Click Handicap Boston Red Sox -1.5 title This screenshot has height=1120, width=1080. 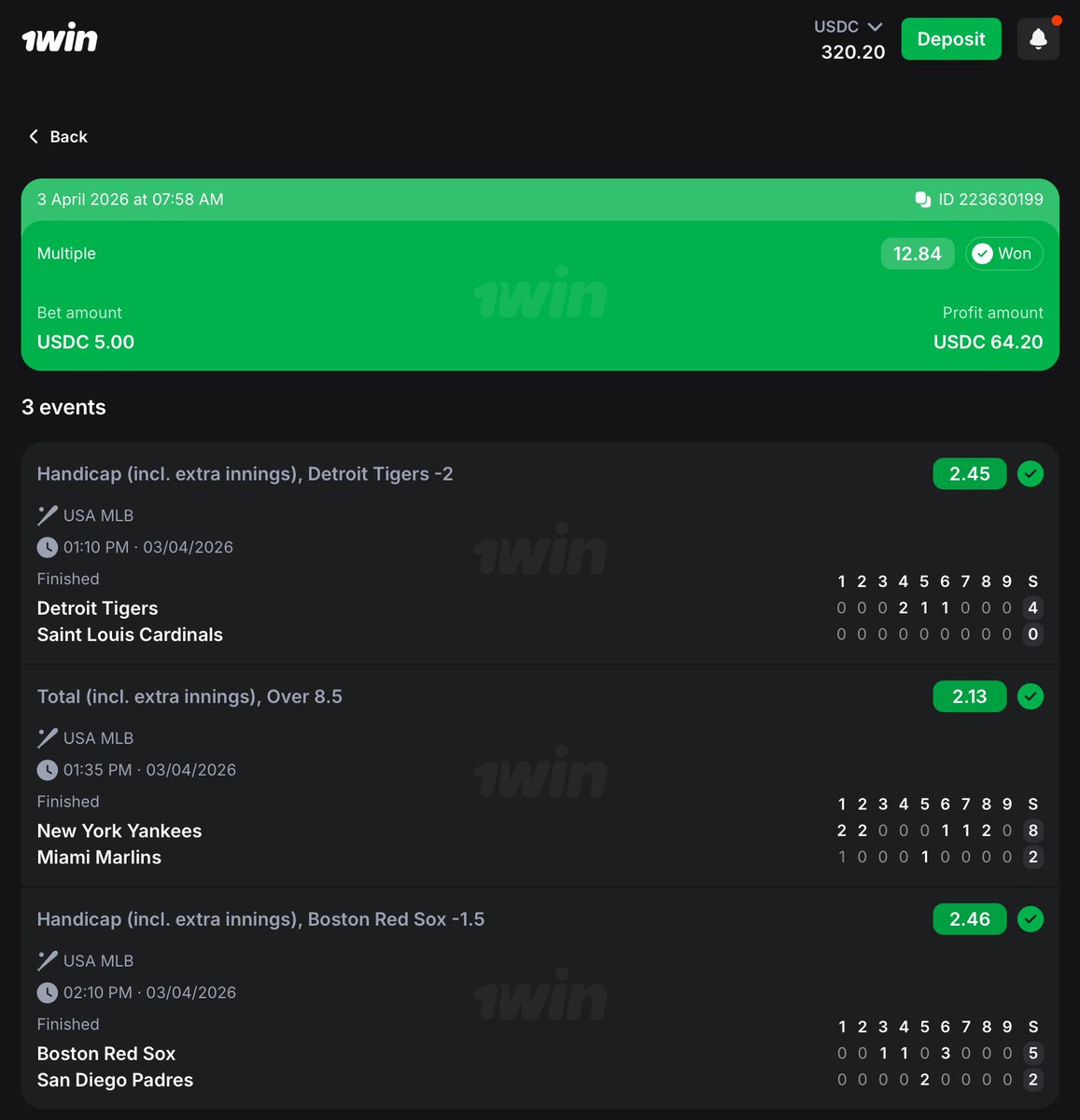(260, 919)
